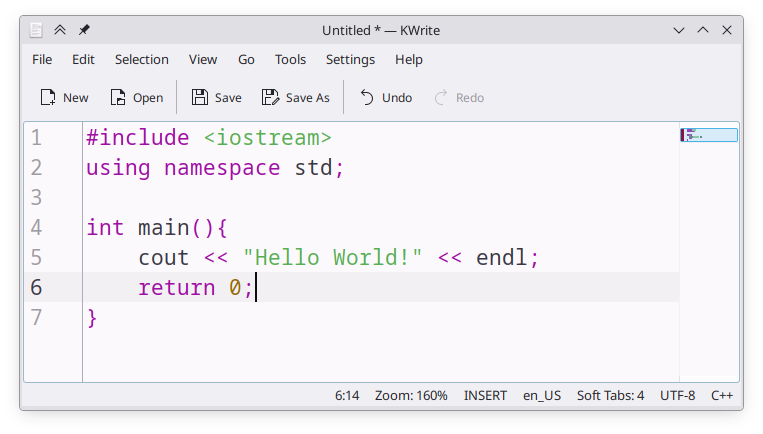Open the 6:14 cursor position indicator

coord(347,396)
